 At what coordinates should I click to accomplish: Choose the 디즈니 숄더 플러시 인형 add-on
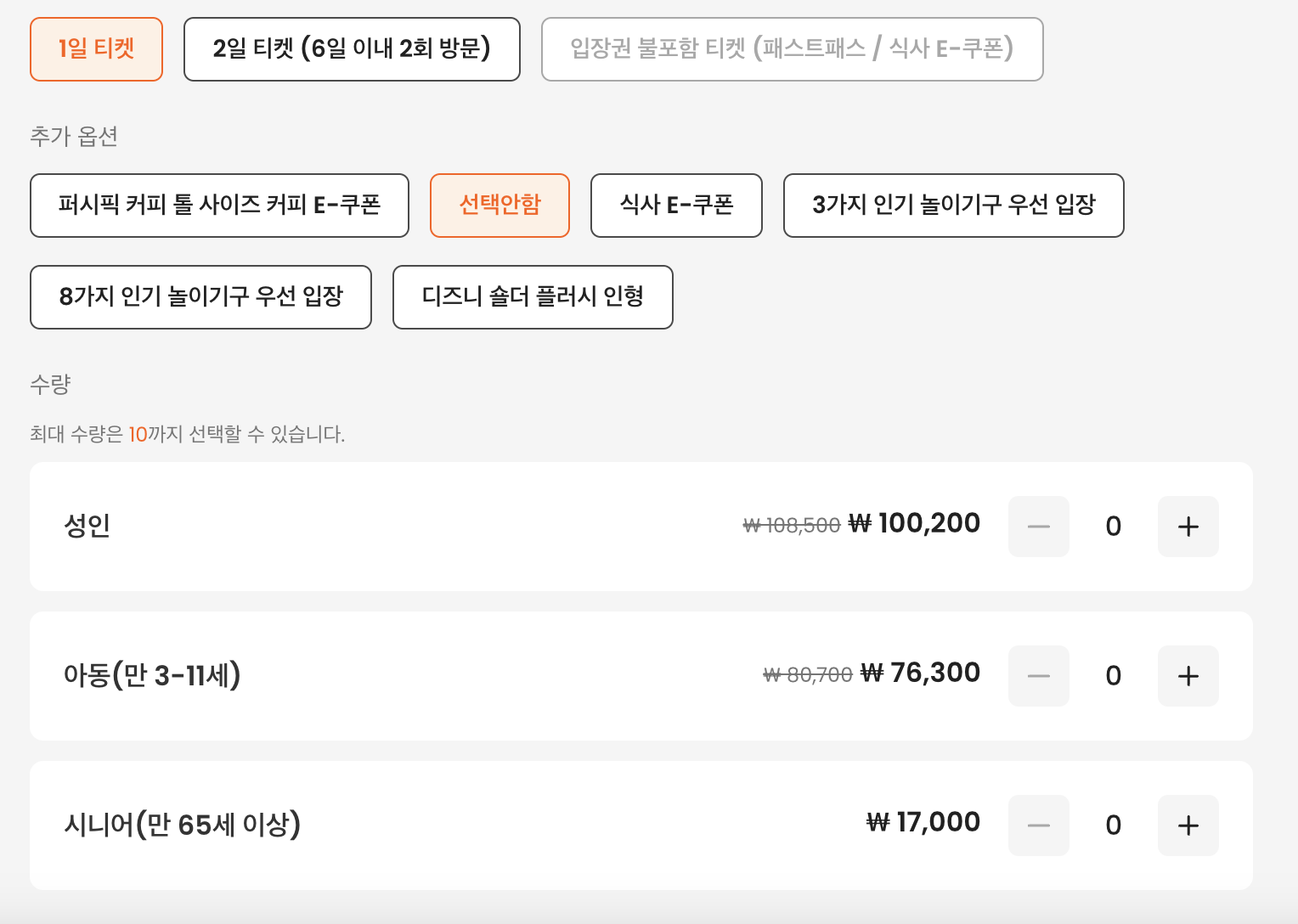(x=532, y=297)
